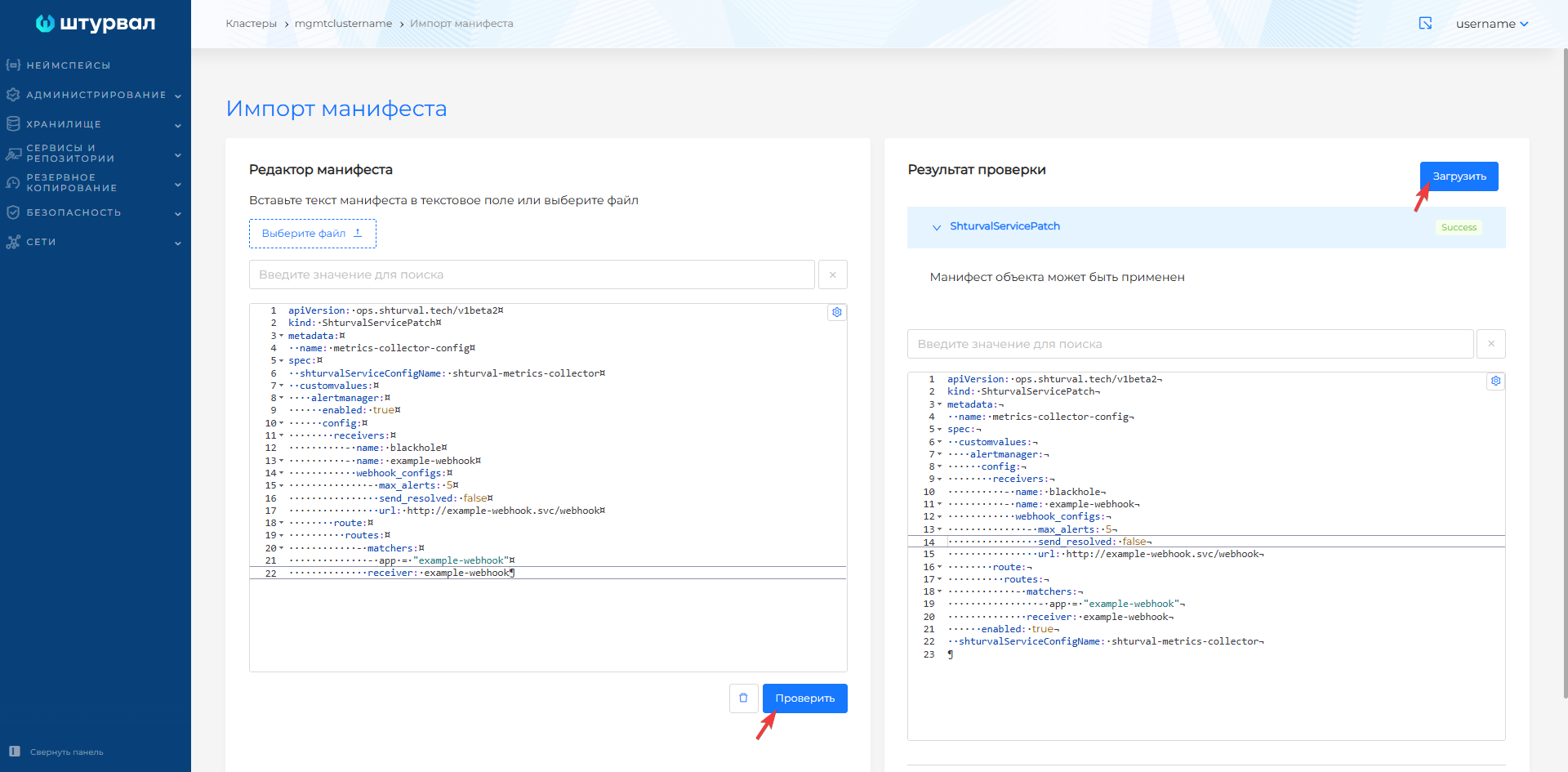The height and width of the screenshot is (772, 1568).
Task: Click the Безопасность shield icon
Action: tap(13, 212)
